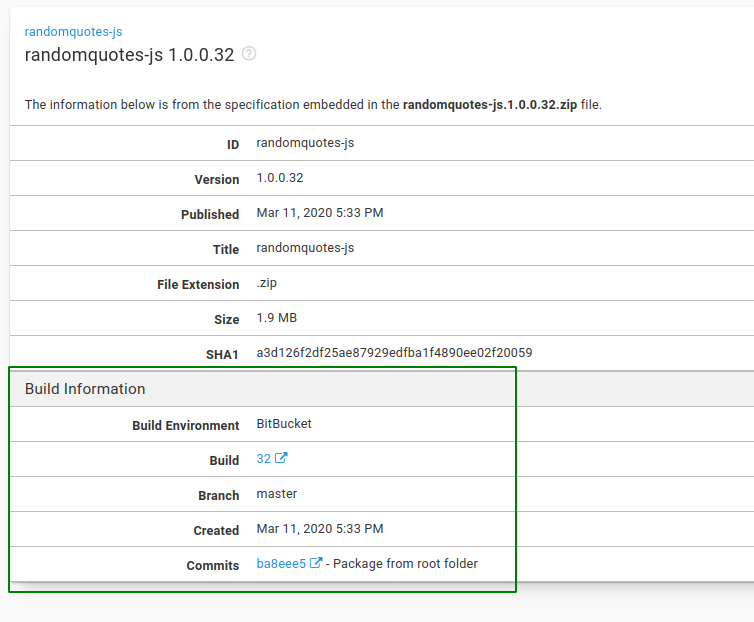Click the .zip file extension value
Image resolution: width=754 pixels, height=622 pixels.
[267, 283]
